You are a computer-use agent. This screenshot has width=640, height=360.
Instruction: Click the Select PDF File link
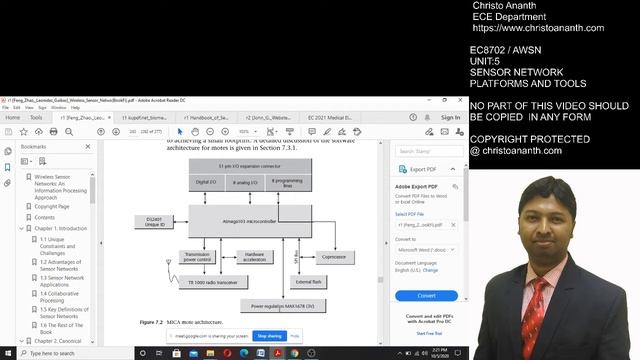[x=409, y=214]
